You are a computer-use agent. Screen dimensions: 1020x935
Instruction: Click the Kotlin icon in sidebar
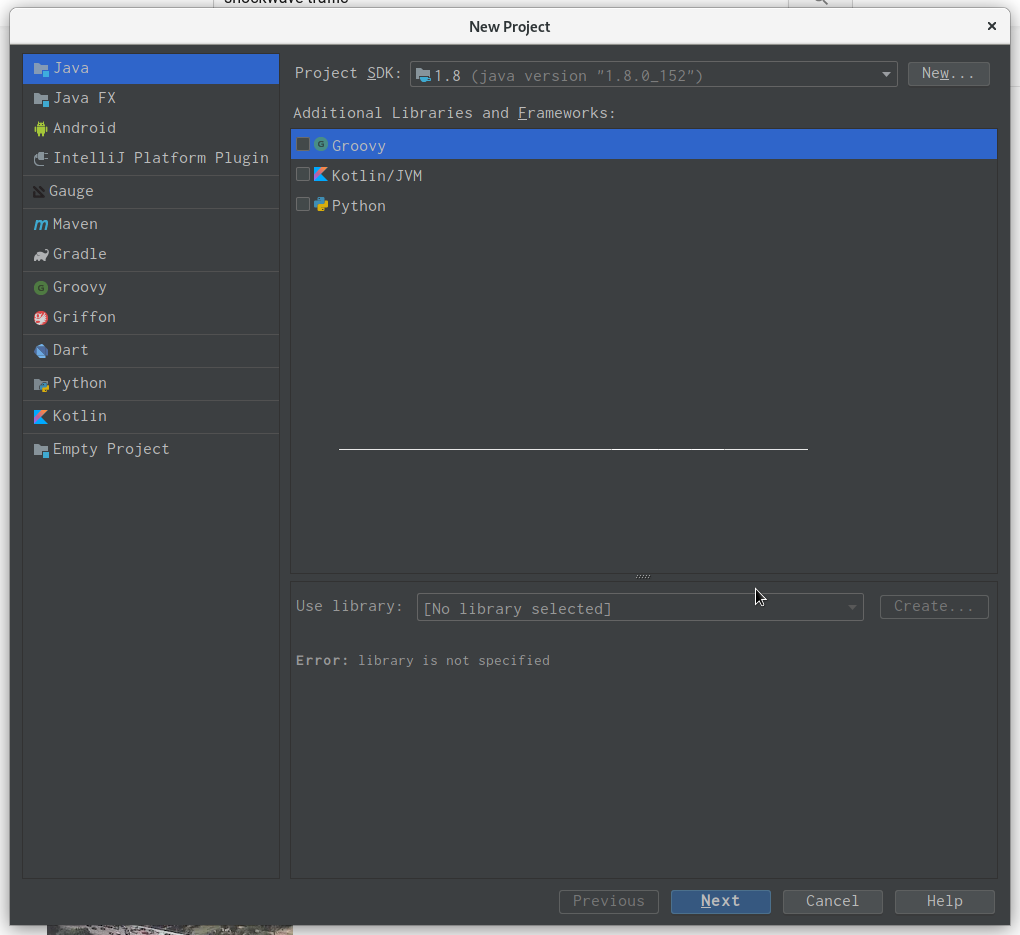[x=41, y=416]
